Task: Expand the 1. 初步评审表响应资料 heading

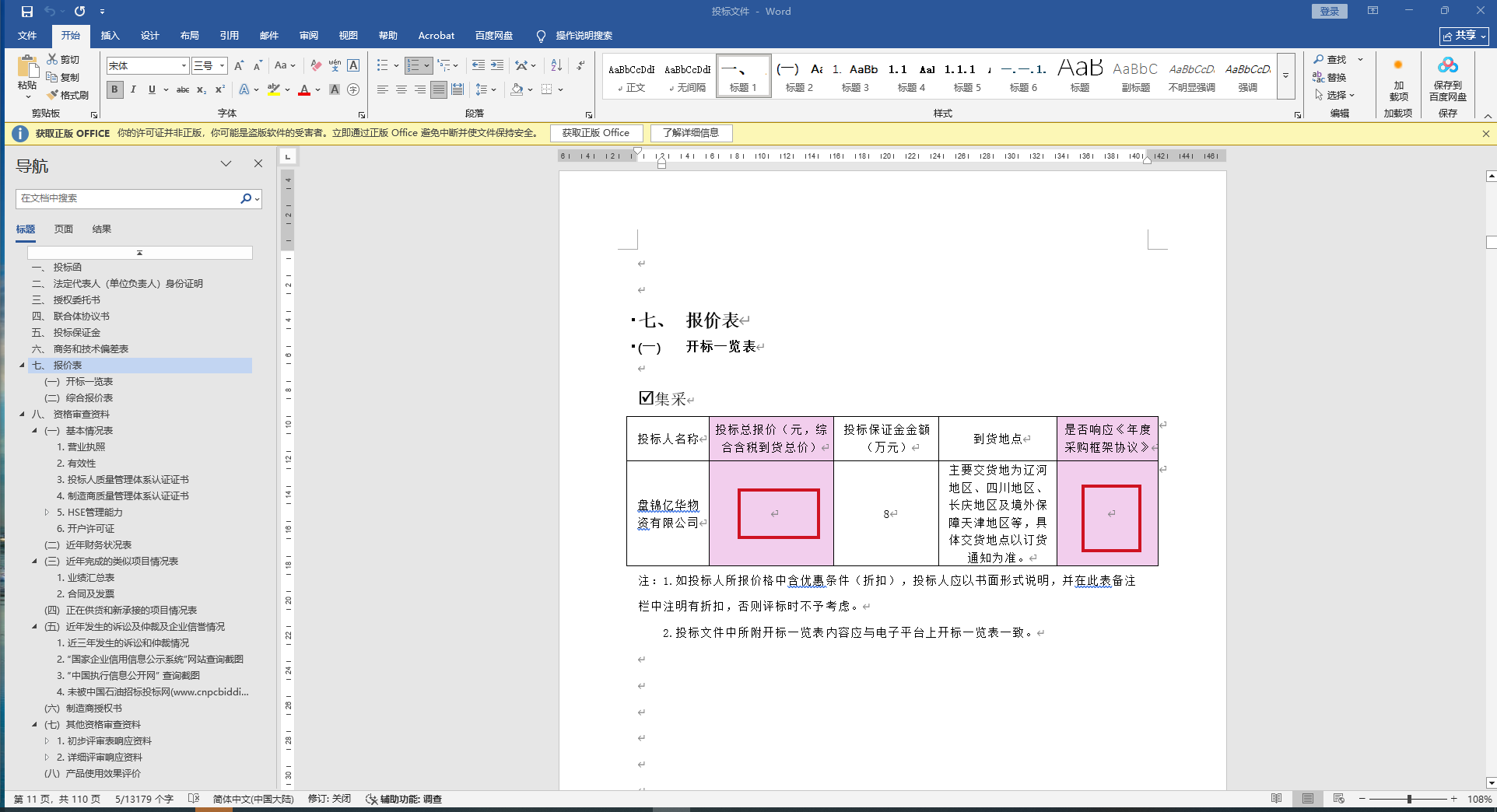Action: [x=47, y=741]
